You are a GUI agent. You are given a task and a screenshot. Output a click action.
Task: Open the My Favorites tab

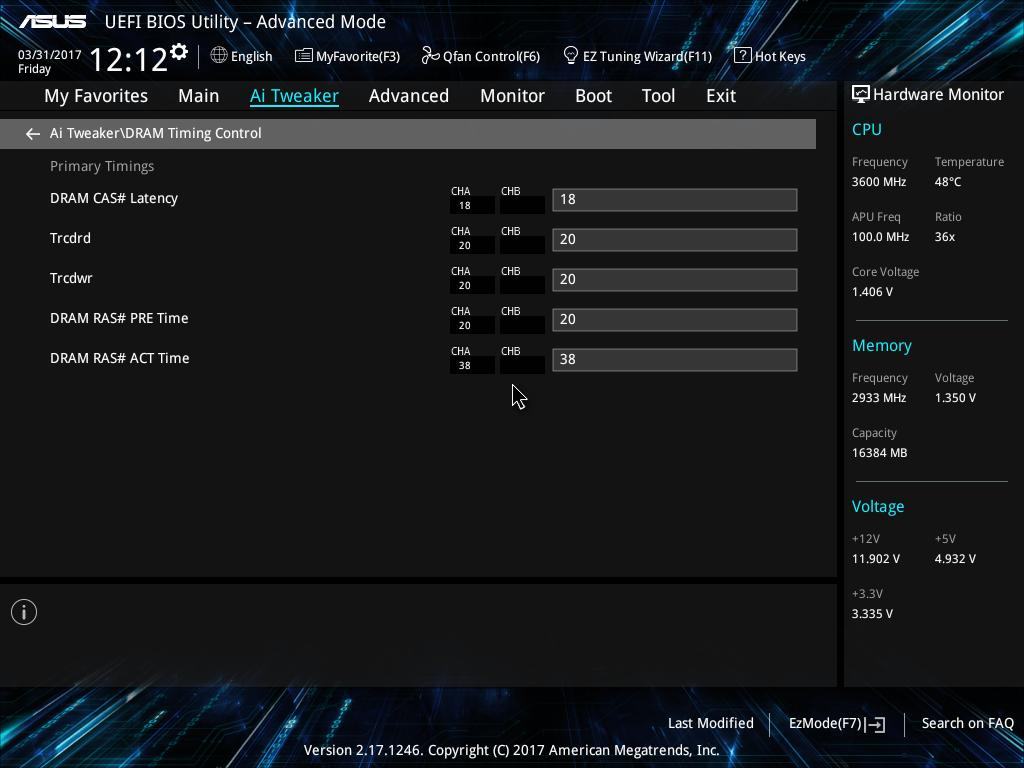tap(96, 96)
